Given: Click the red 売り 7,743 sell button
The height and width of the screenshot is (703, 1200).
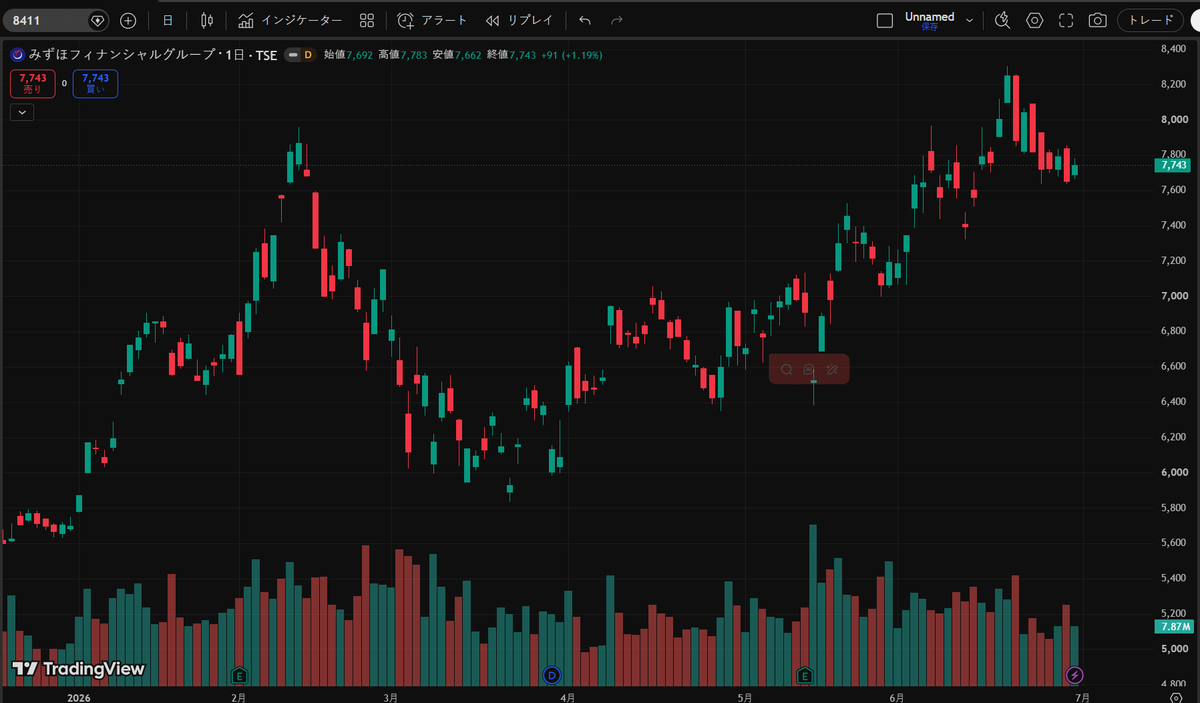Looking at the screenshot, I should click(32, 83).
